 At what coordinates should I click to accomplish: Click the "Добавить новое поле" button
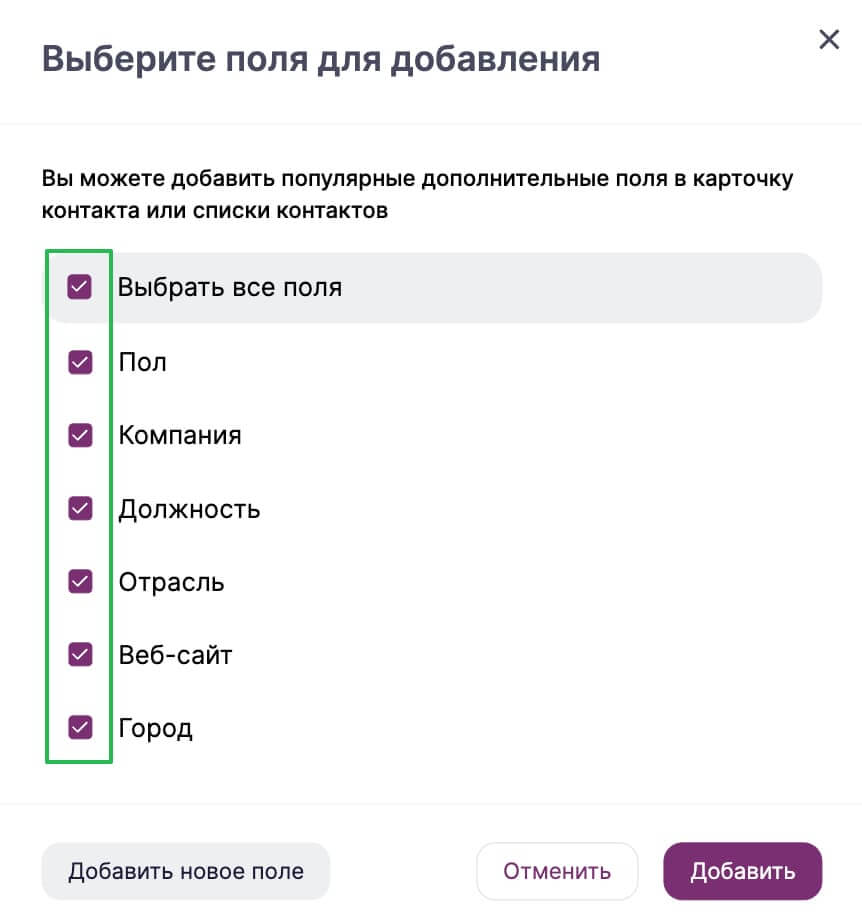pos(185,871)
